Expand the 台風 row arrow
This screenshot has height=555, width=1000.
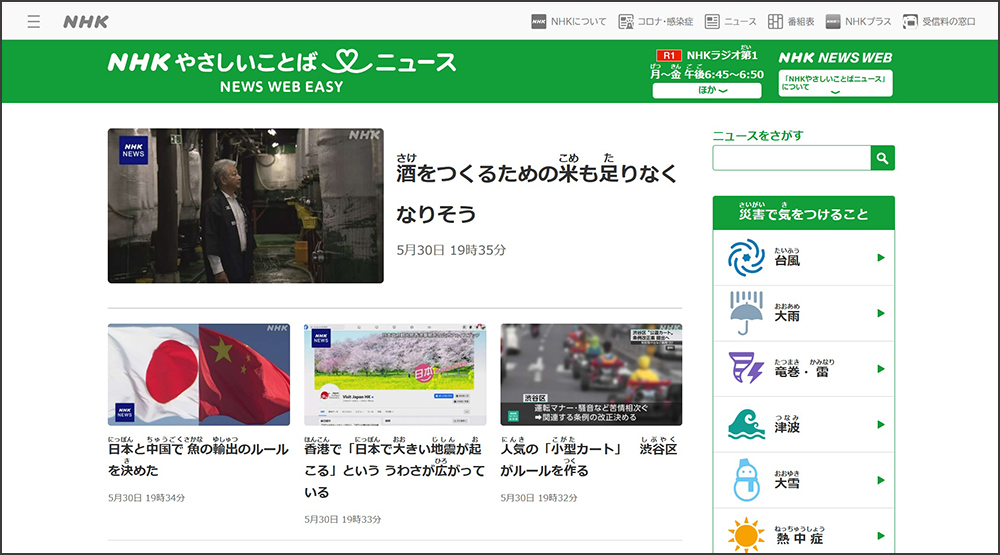click(881, 258)
